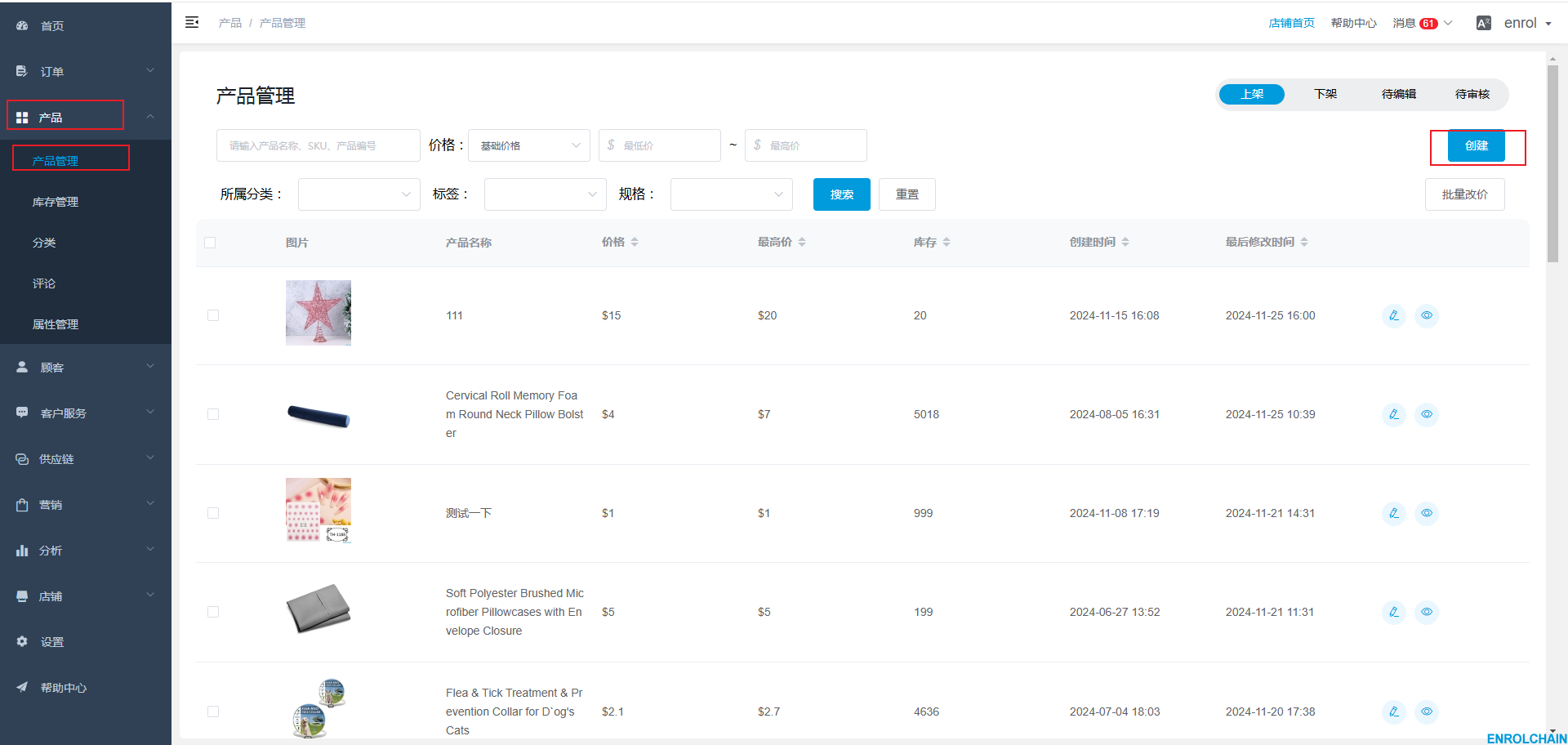Open the pink star product thumbnail

(318, 313)
